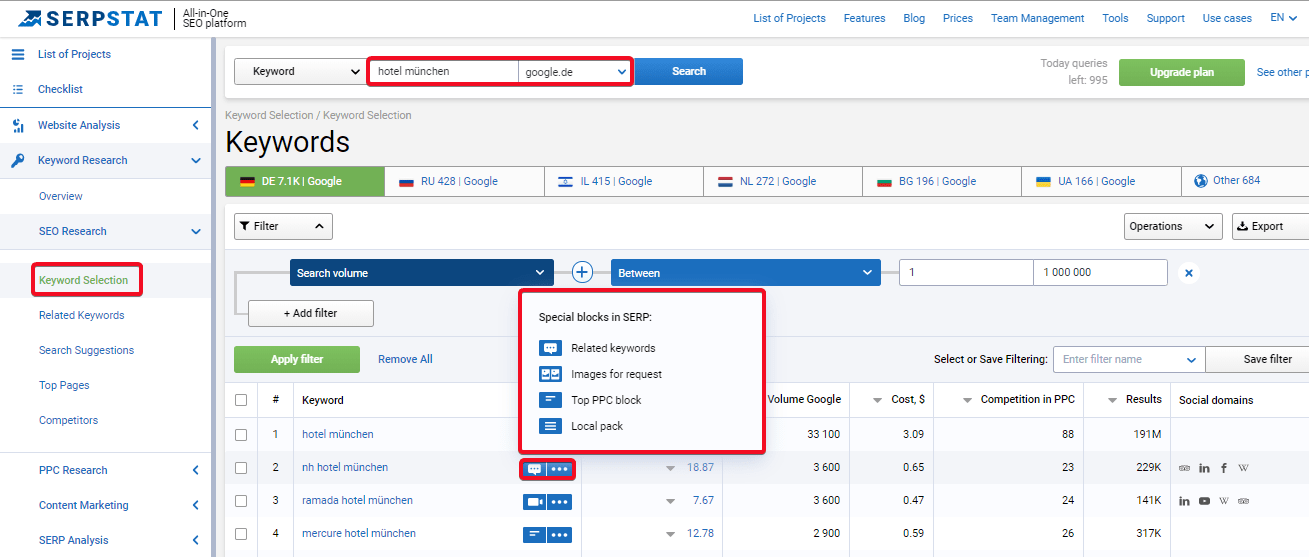Open the Enter filter name dropdown
The image size is (1309, 557).
[1130, 359]
